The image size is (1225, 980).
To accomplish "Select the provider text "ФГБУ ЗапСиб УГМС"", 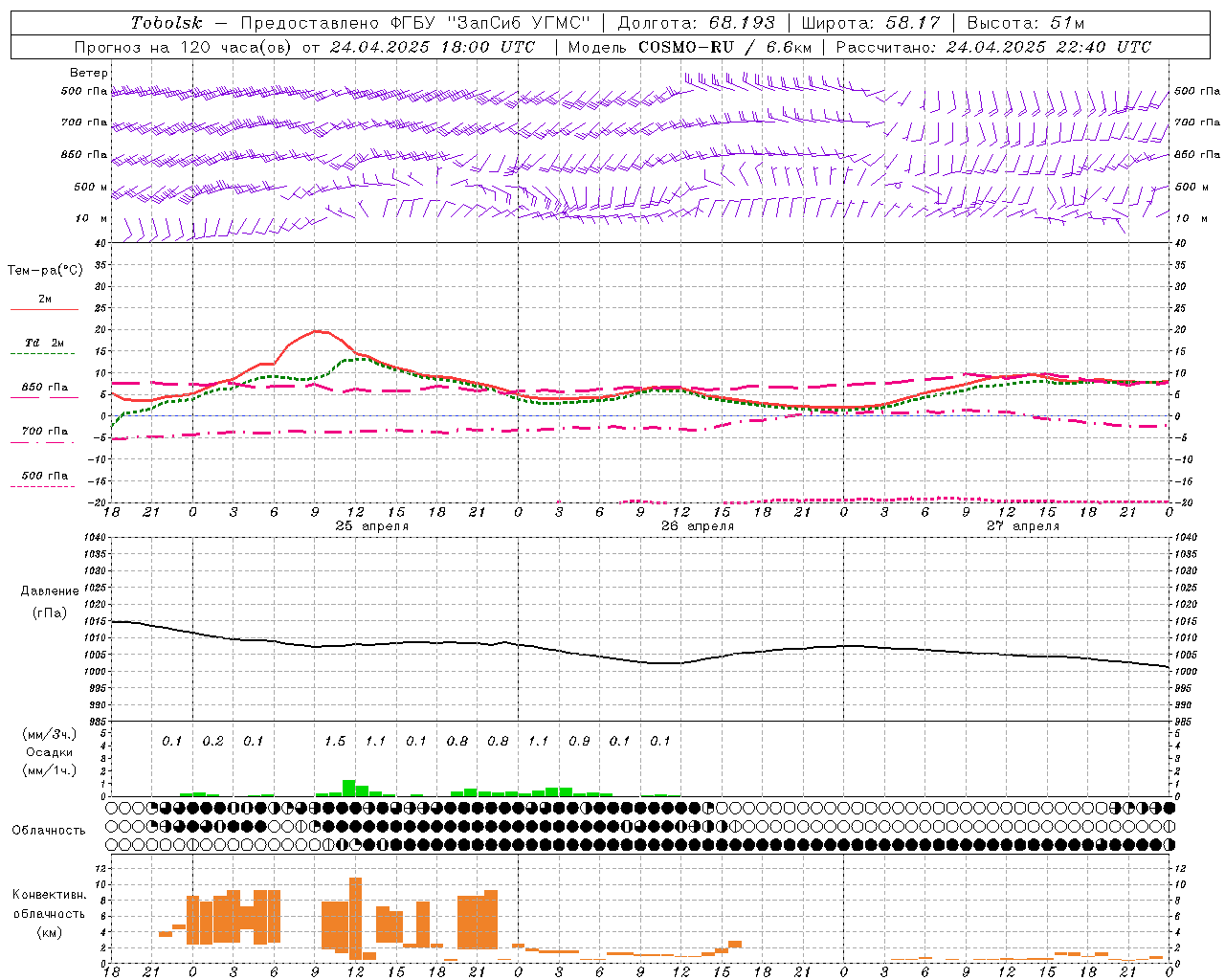I will click(490, 23).
